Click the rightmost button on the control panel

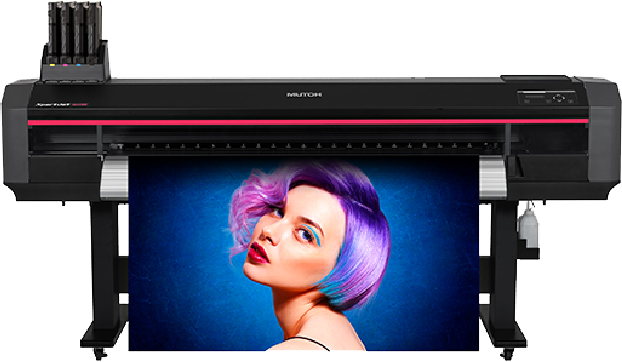[x=570, y=101]
